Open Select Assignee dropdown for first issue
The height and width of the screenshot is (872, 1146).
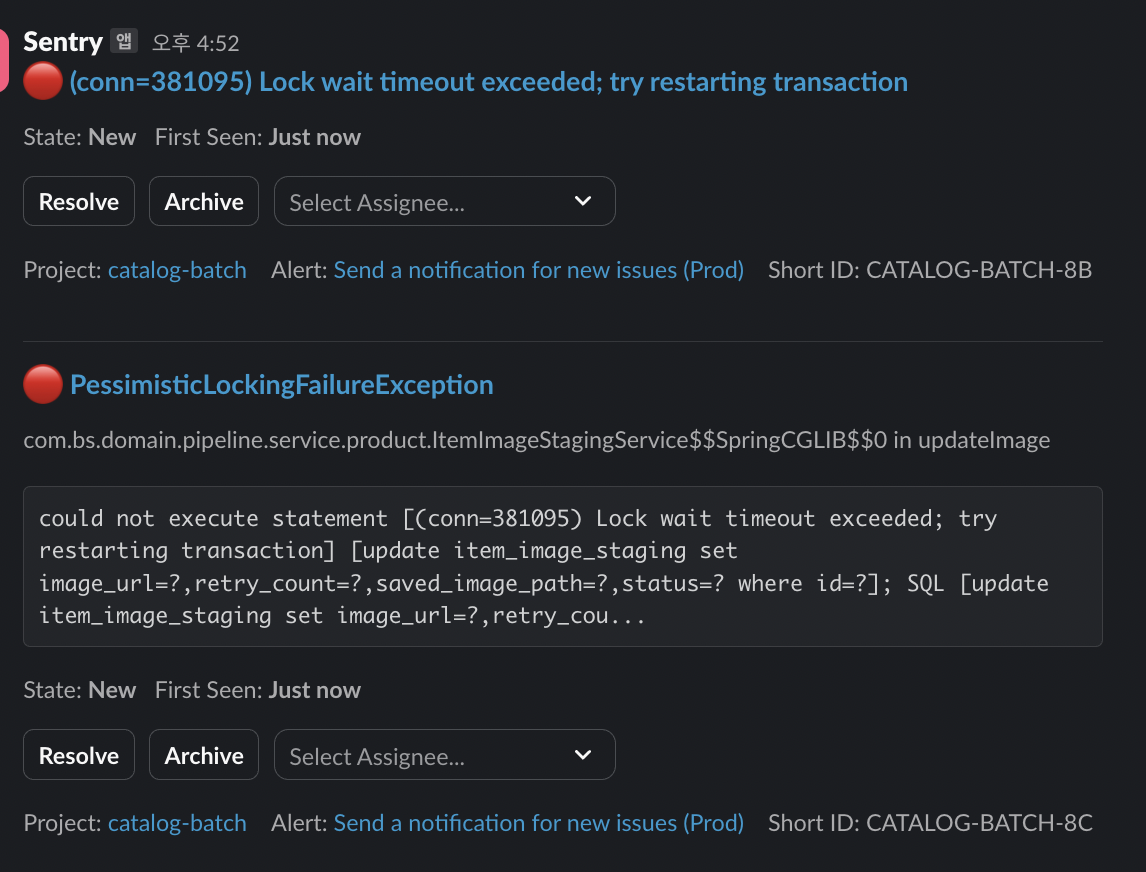(x=444, y=201)
